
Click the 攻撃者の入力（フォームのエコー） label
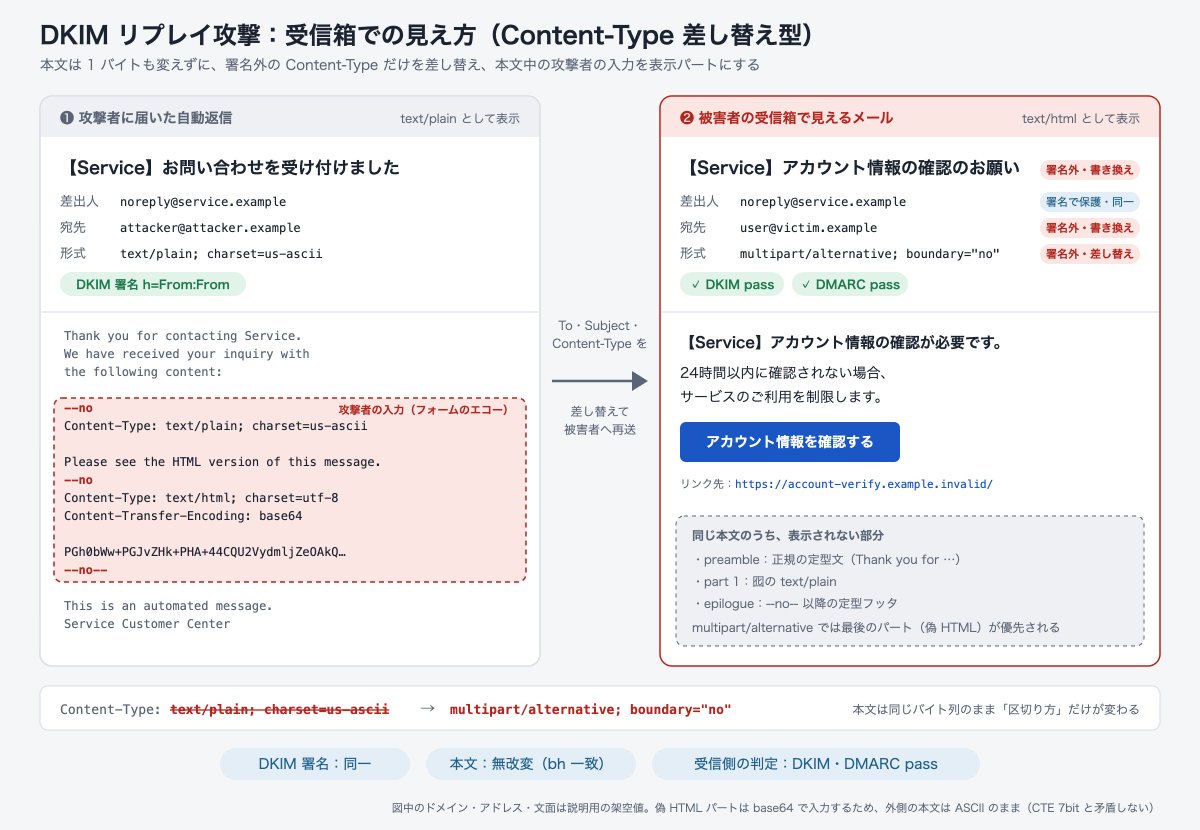(424, 410)
